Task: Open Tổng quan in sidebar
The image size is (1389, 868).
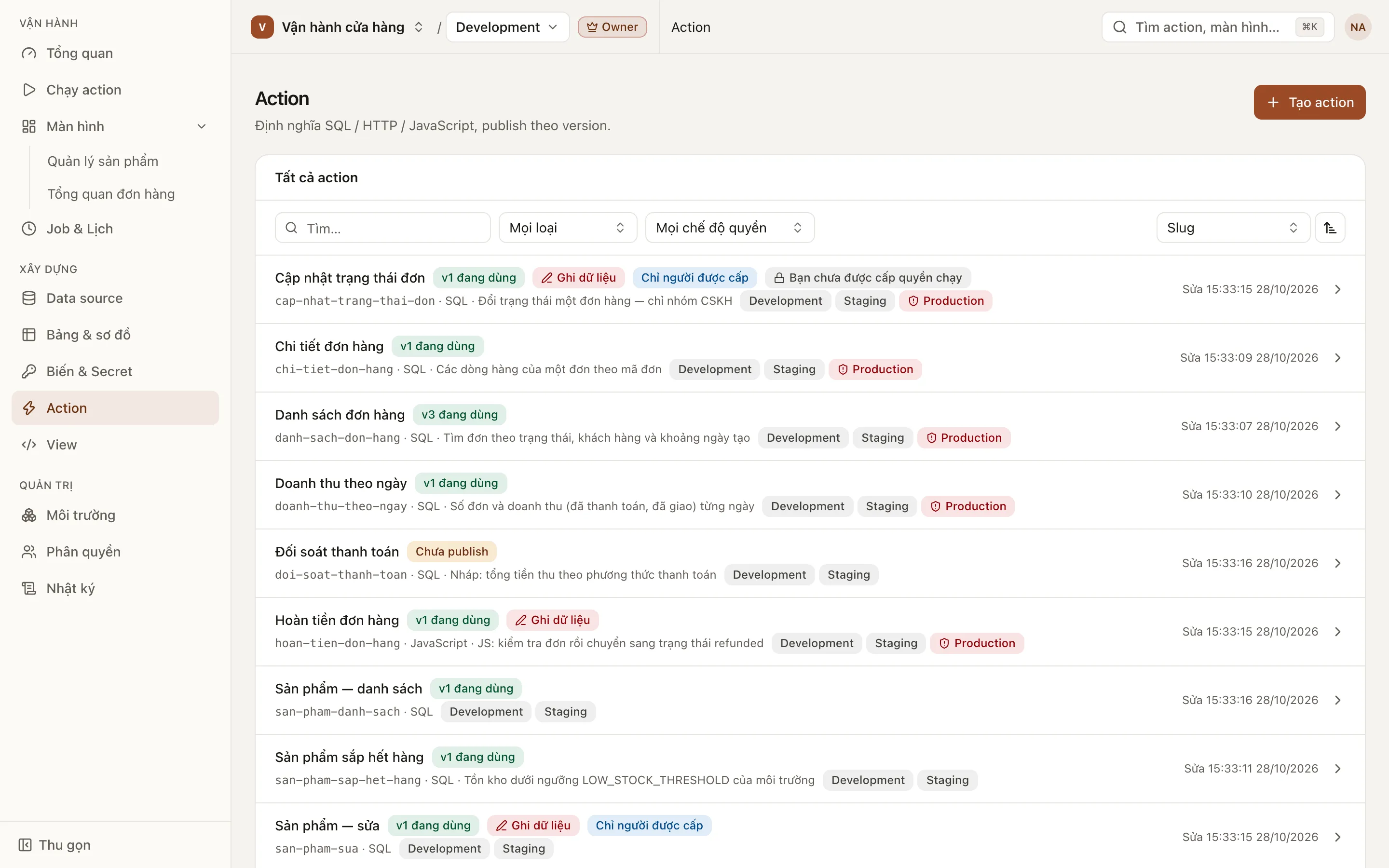Action: point(115,54)
